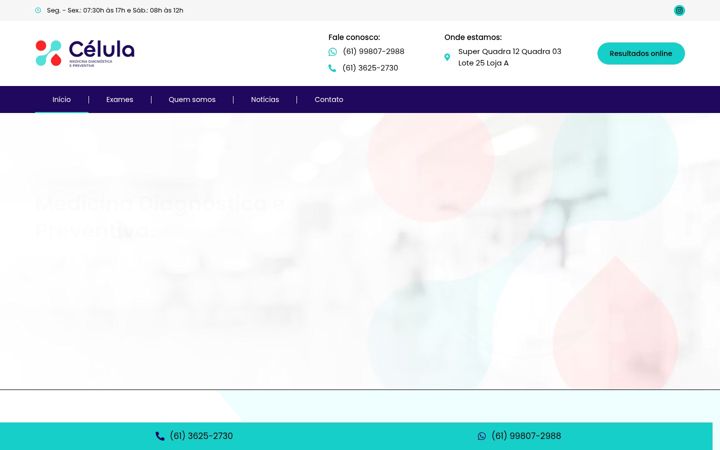
Task: Open Resultados online button
Action: [x=641, y=53]
